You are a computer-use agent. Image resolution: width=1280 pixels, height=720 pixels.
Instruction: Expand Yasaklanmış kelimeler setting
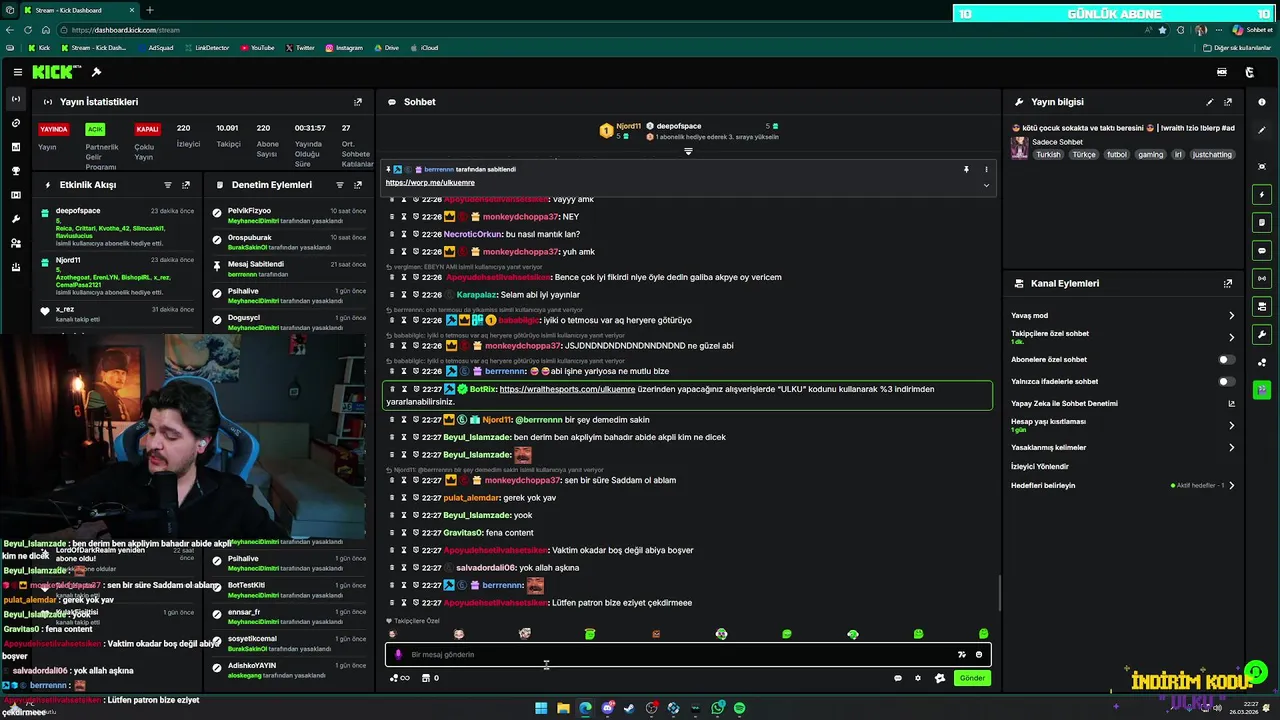(x=1231, y=448)
